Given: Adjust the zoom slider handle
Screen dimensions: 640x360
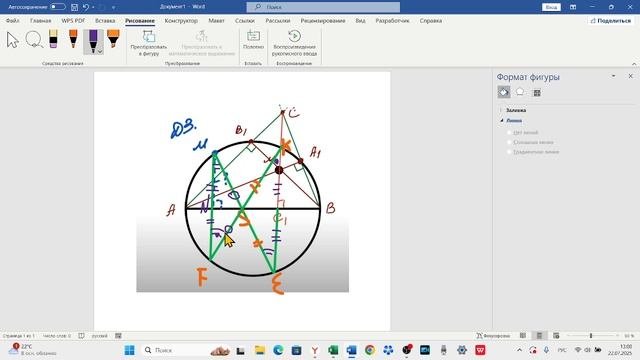Looking at the screenshot, I should click(591, 336).
